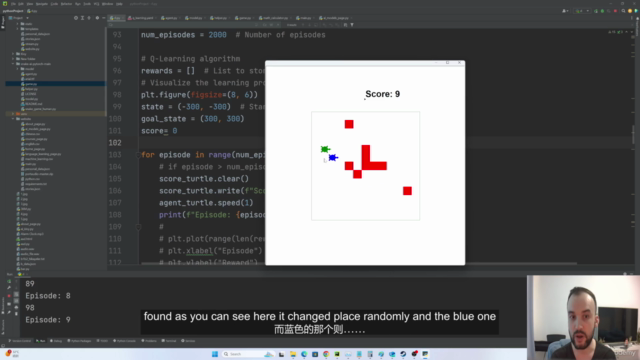The image size is (640, 360).
Task: Switch to the agent.py editor tab
Action: point(169,18)
